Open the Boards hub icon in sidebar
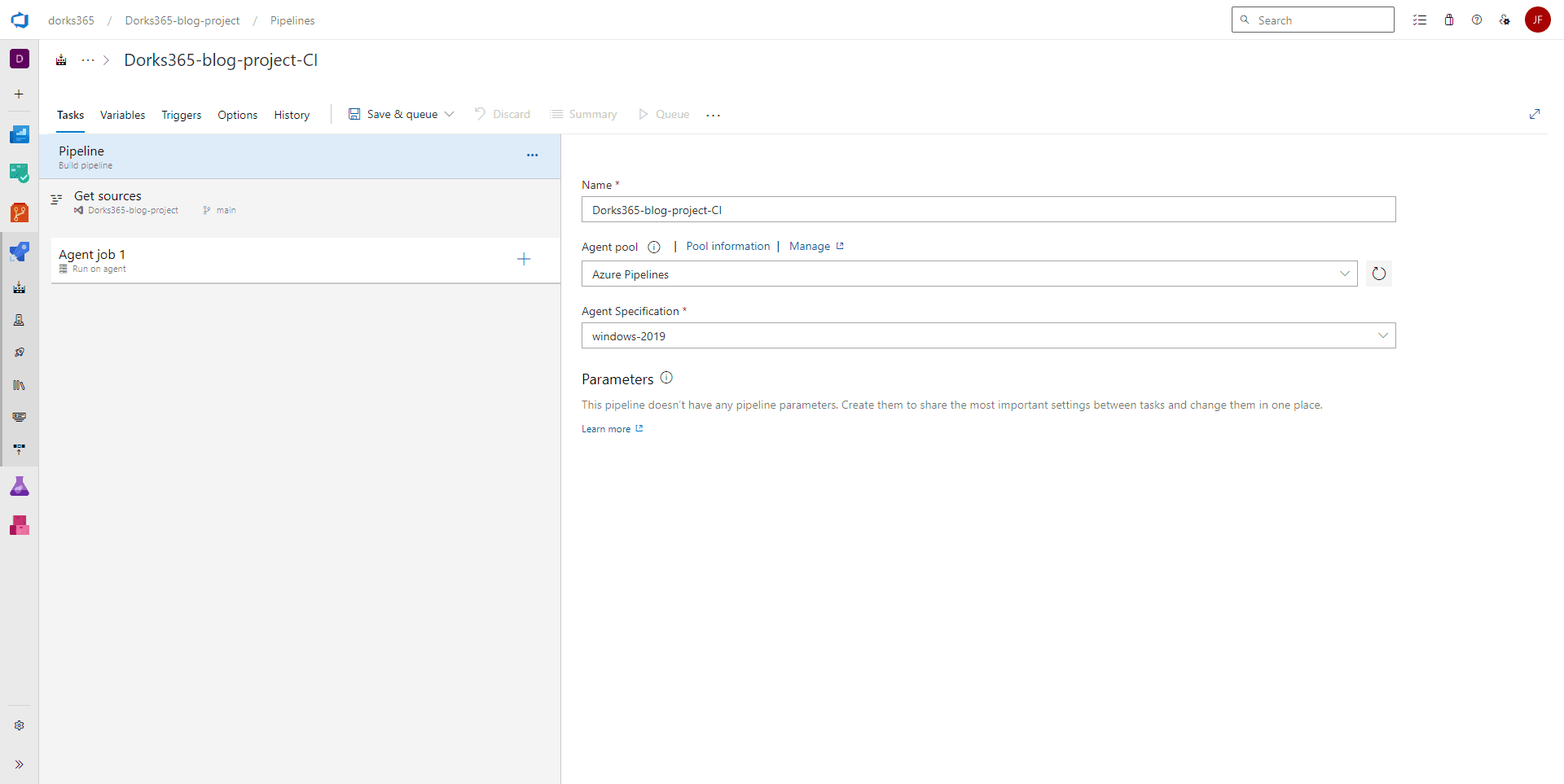The height and width of the screenshot is (784, 1564). click(x=20, y=173)
